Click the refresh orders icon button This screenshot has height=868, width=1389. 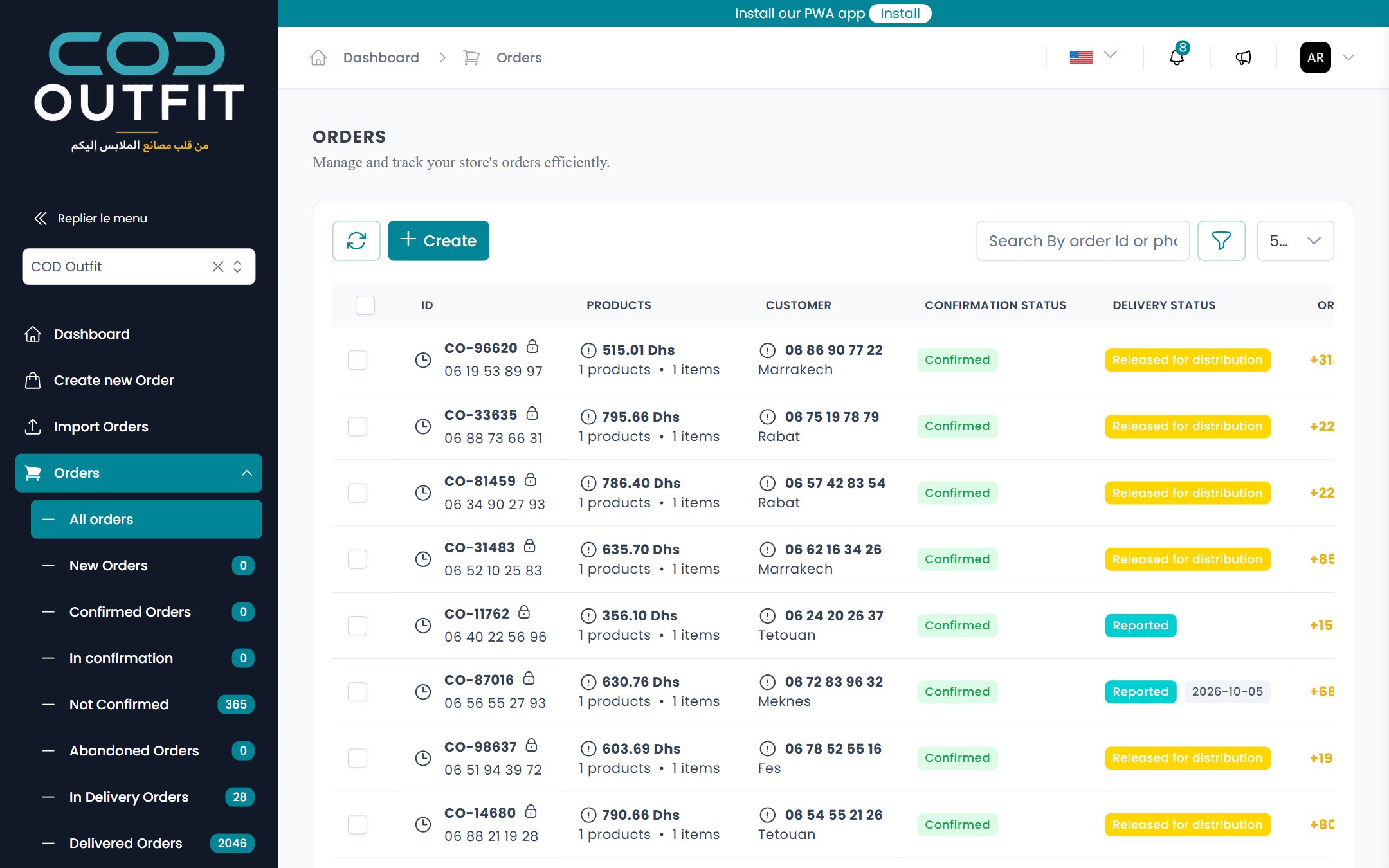point(356,240)
